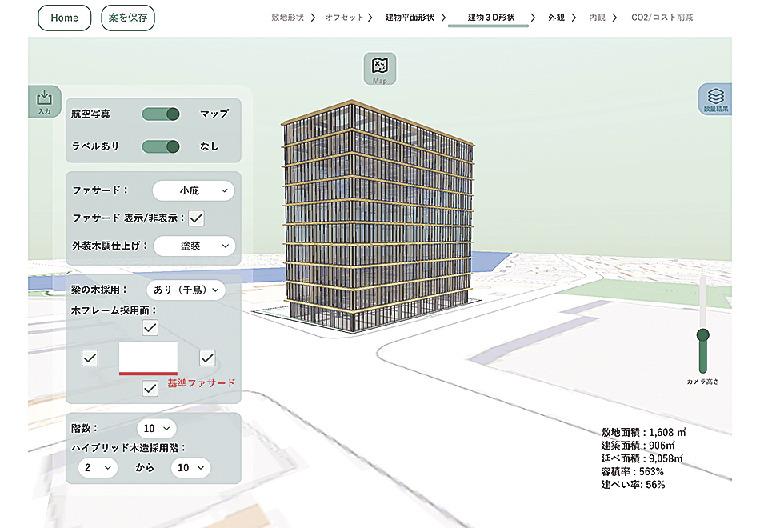Open the 入力 input panel icon
Image resolution: width=760 pixels, height=528 pixels.
[44, 101]
